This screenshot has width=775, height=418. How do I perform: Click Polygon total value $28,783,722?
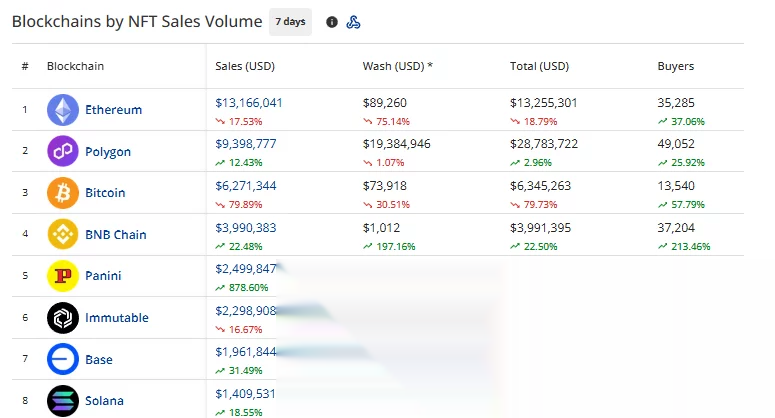(544, 144)
